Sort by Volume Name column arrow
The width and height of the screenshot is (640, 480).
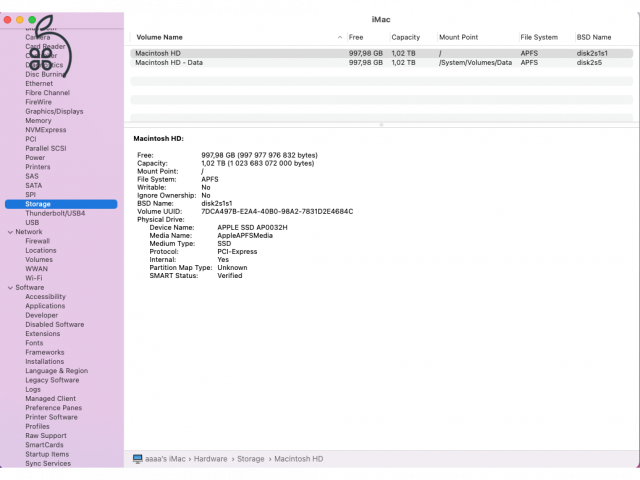click(x=340, y=37)
